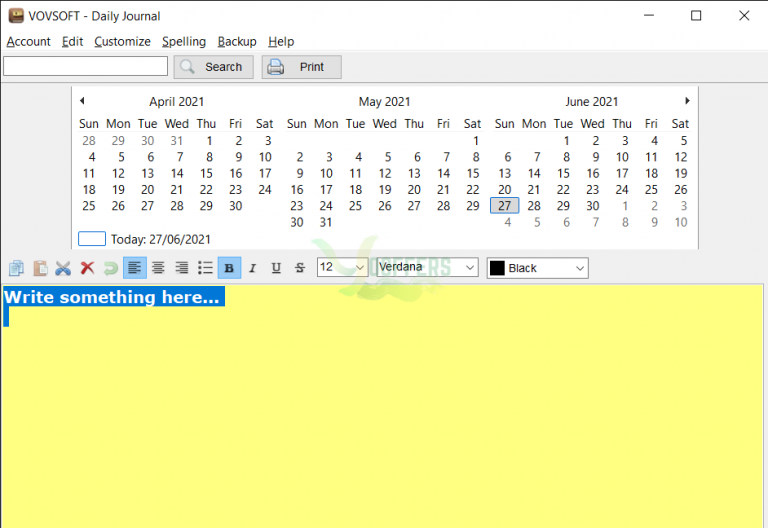Go to previous month with left arrow

[x=82, y=100]
